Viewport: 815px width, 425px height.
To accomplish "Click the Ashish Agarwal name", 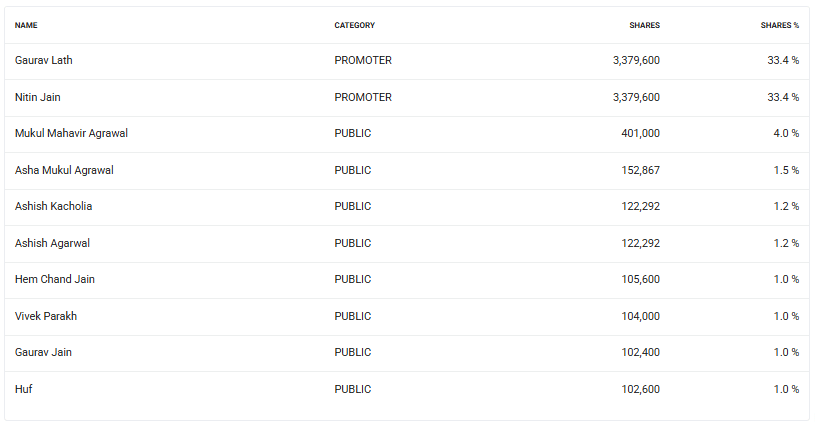I will (53, 243).
